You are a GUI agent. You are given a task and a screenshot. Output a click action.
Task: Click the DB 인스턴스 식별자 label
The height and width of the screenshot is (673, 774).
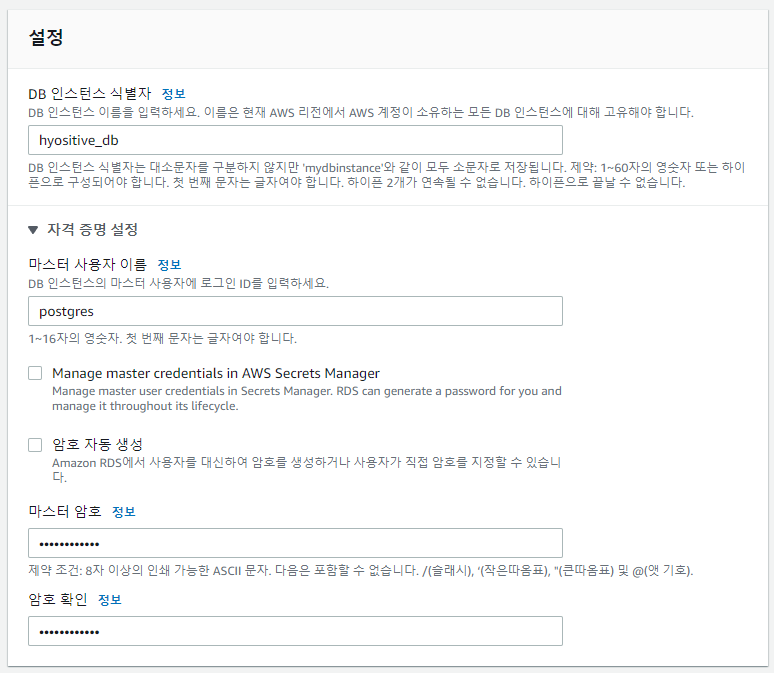click(x=90, y=94)
